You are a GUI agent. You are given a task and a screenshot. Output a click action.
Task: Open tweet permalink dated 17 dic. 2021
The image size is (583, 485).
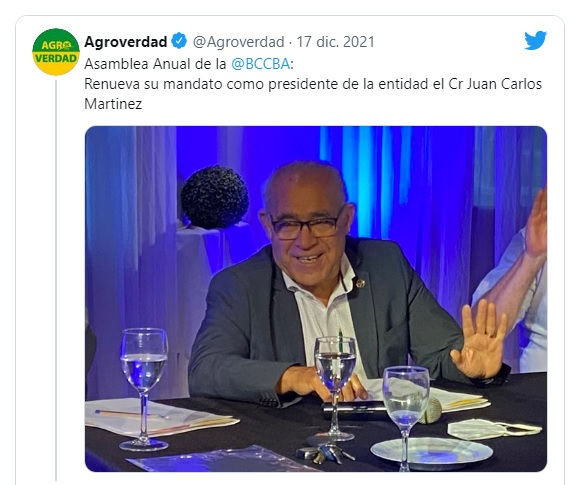[x=335, y=42]
